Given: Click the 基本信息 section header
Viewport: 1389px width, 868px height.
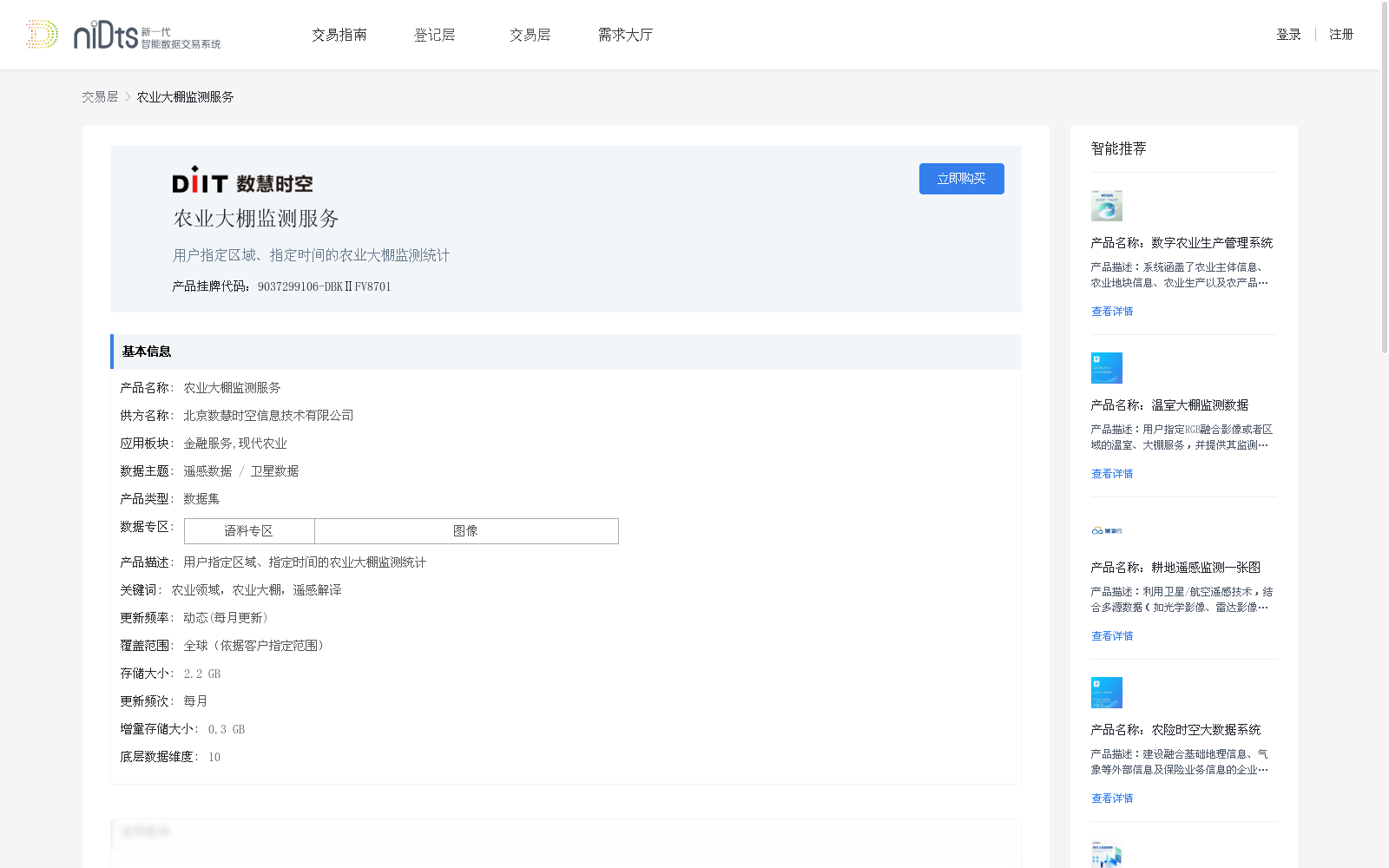Looking at the screenshot, I should click(566, 352).
